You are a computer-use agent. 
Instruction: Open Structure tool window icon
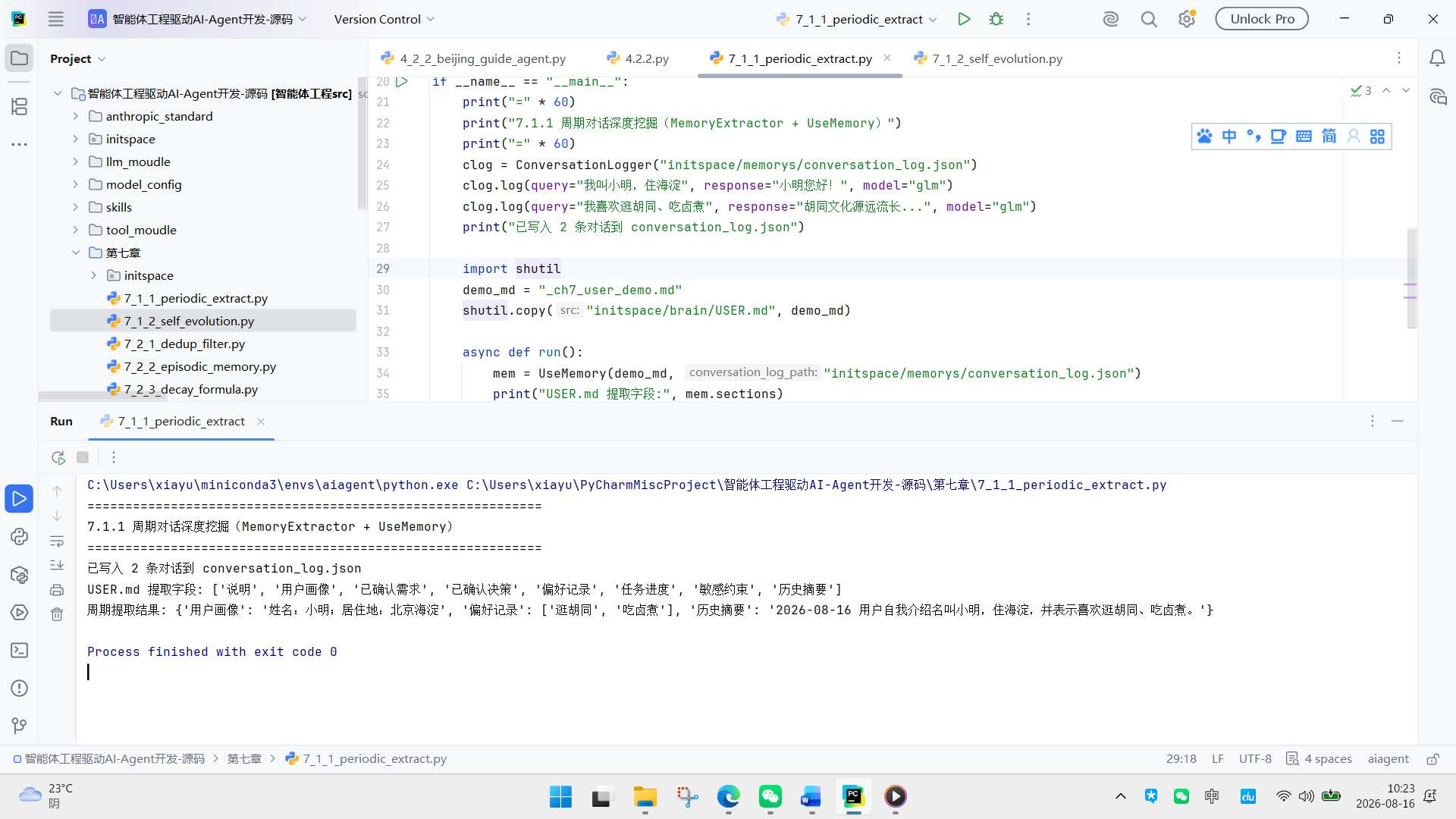pos(20,107)
